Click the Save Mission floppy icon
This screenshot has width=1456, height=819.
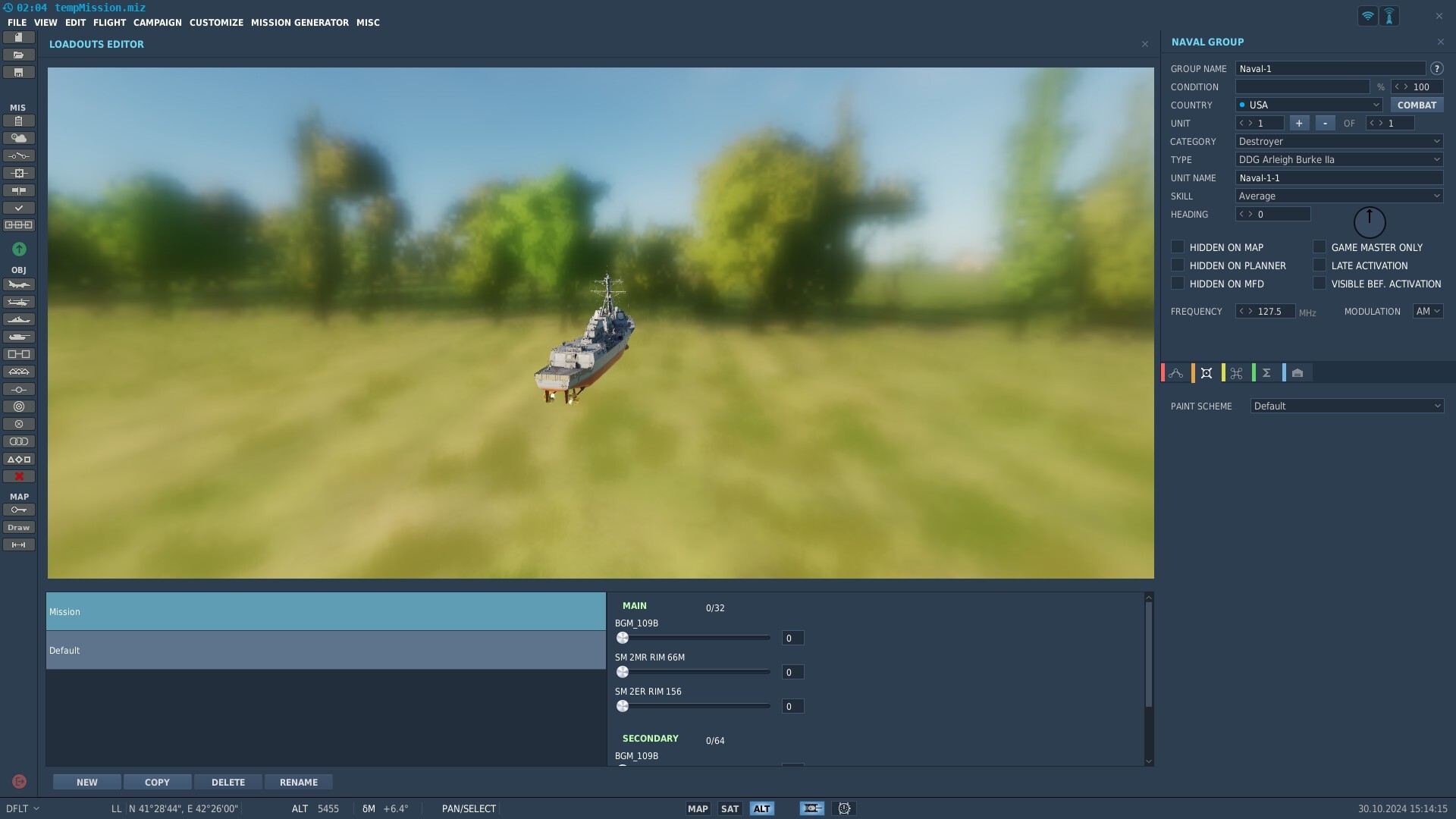pyautogui.click(x=19, y=72)
